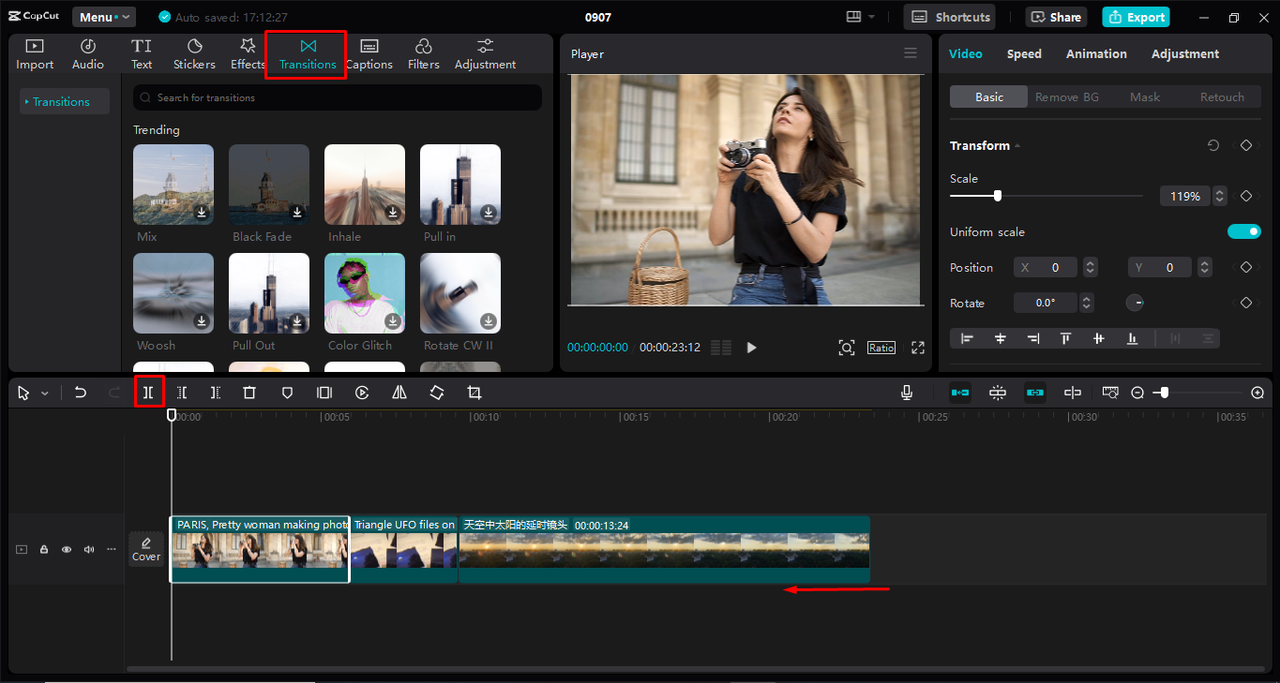Click the Reverse playback icon
The height and width of the screenshot is (683, 1280).
[362, 393]
